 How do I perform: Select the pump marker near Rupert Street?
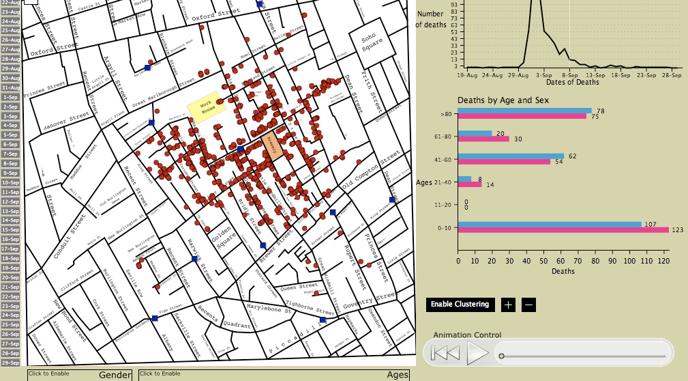333,212
